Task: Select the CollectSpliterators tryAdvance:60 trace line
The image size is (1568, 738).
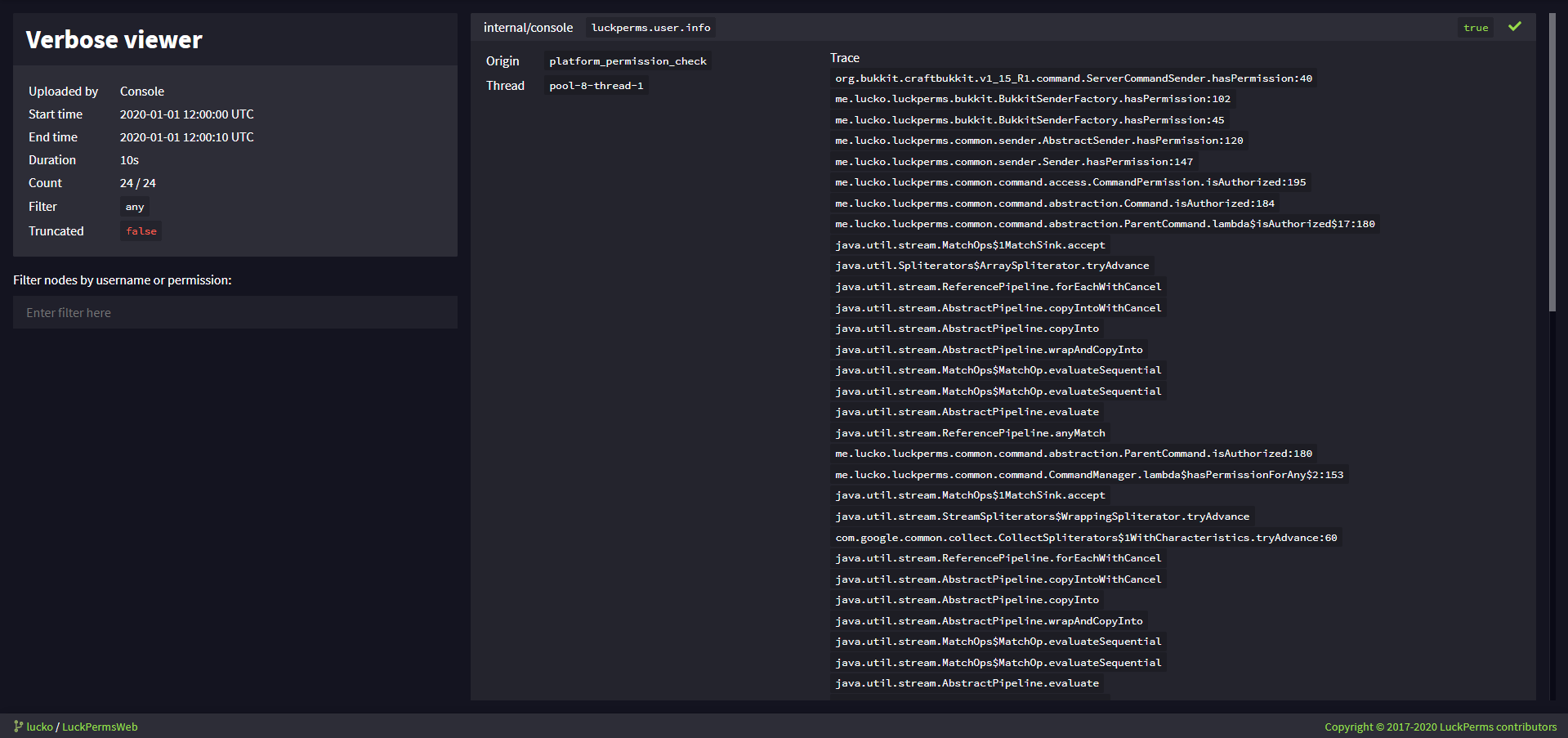Action: click(1085, 538)
